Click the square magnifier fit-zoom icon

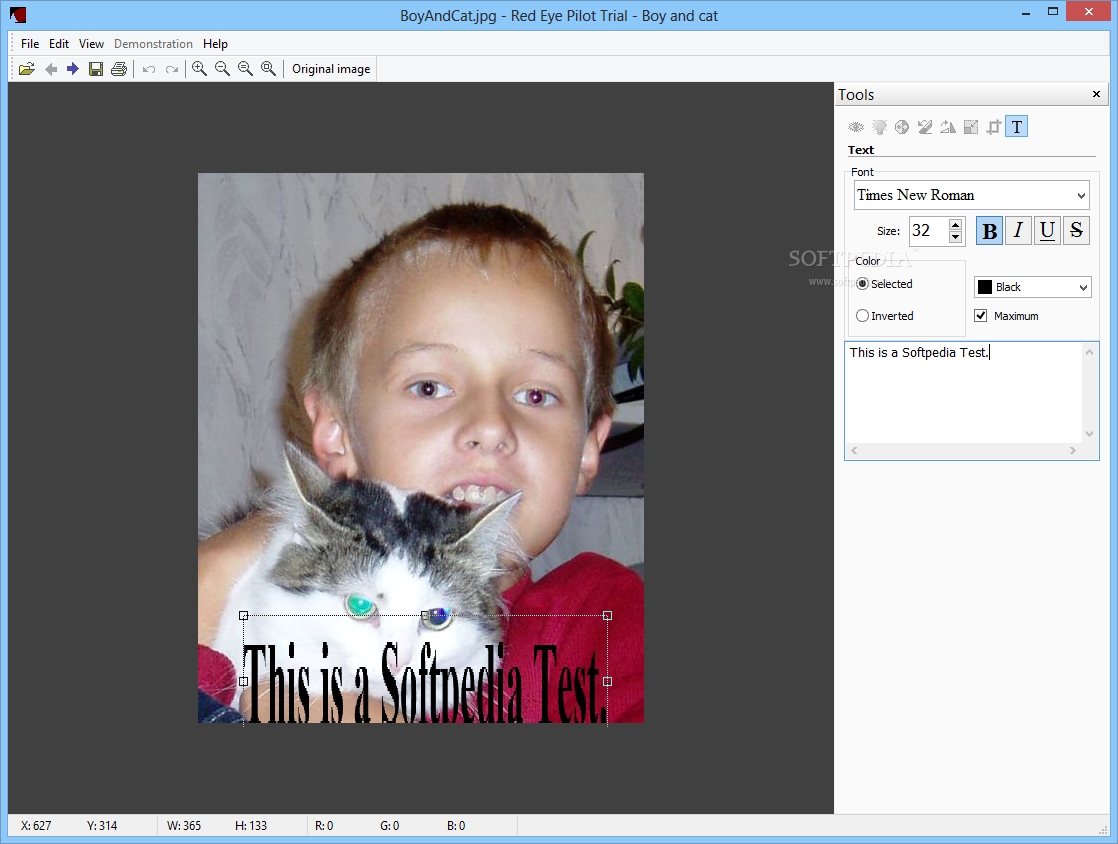(268, 69)
